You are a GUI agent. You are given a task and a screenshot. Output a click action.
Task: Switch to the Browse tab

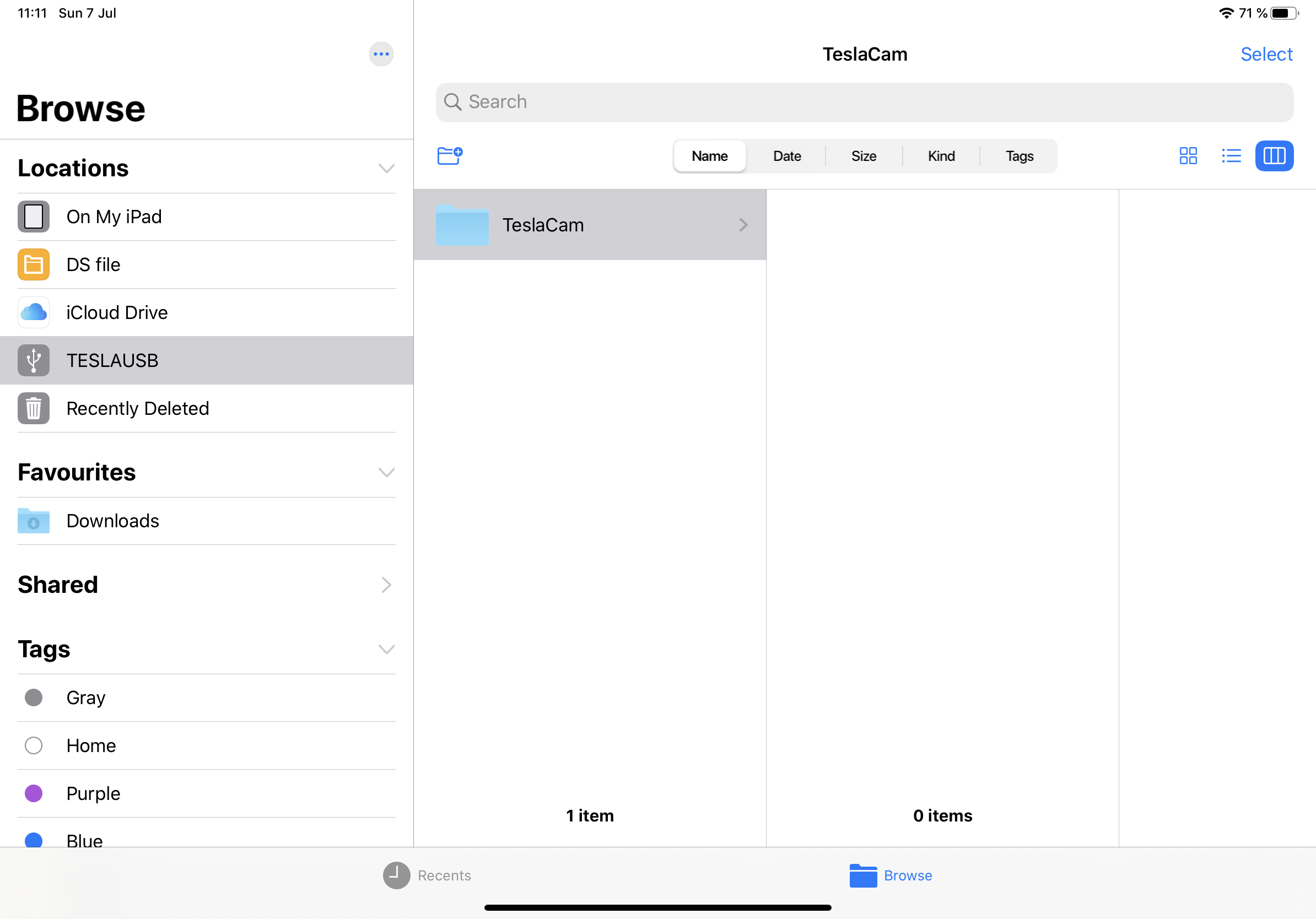(x=891, y=875)
